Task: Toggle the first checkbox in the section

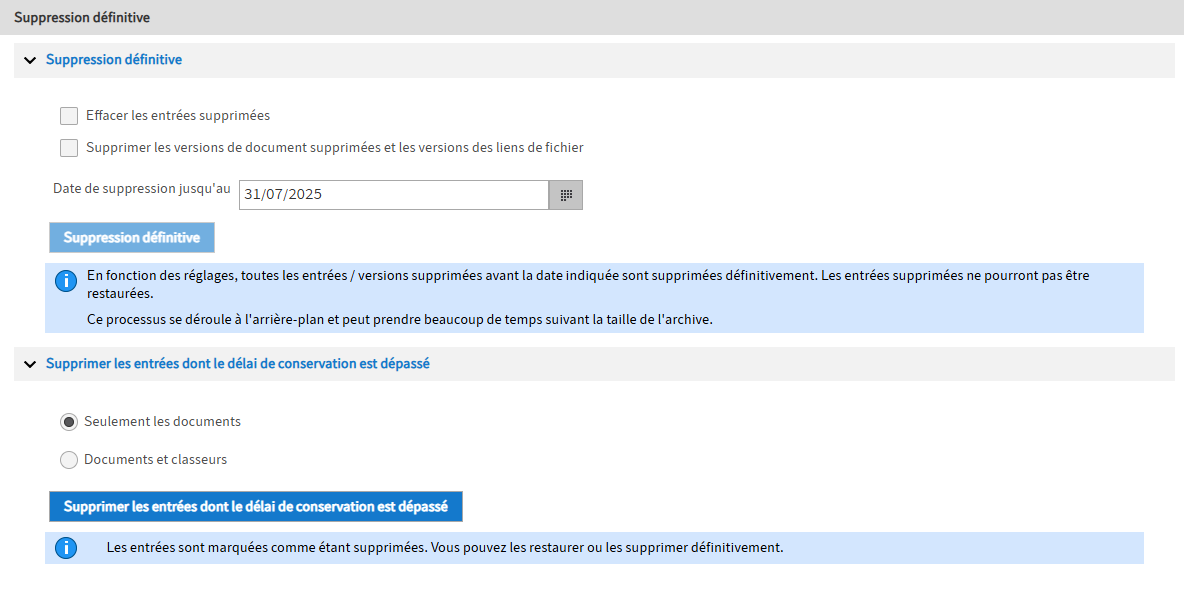Action: 68,115
